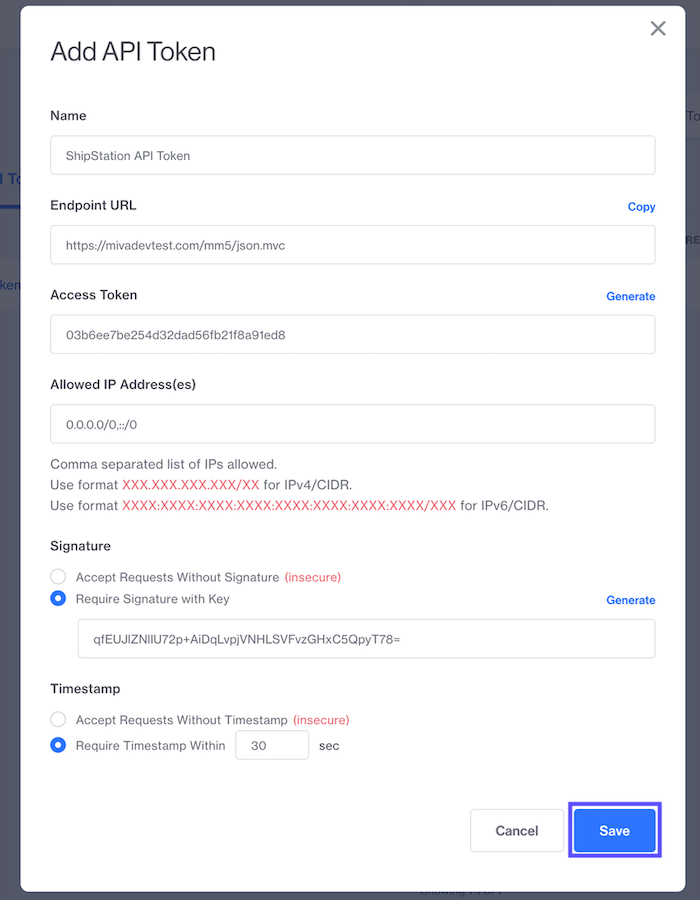Select Require Signature with Key option

coord(58,599)
